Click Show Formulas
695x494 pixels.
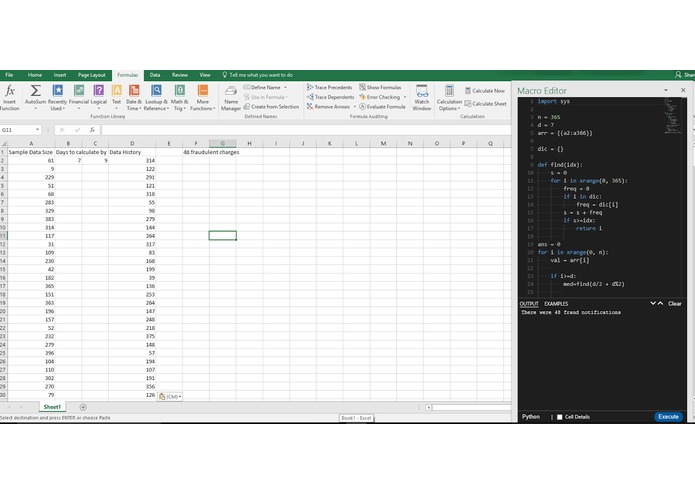(x=380, y=87)
